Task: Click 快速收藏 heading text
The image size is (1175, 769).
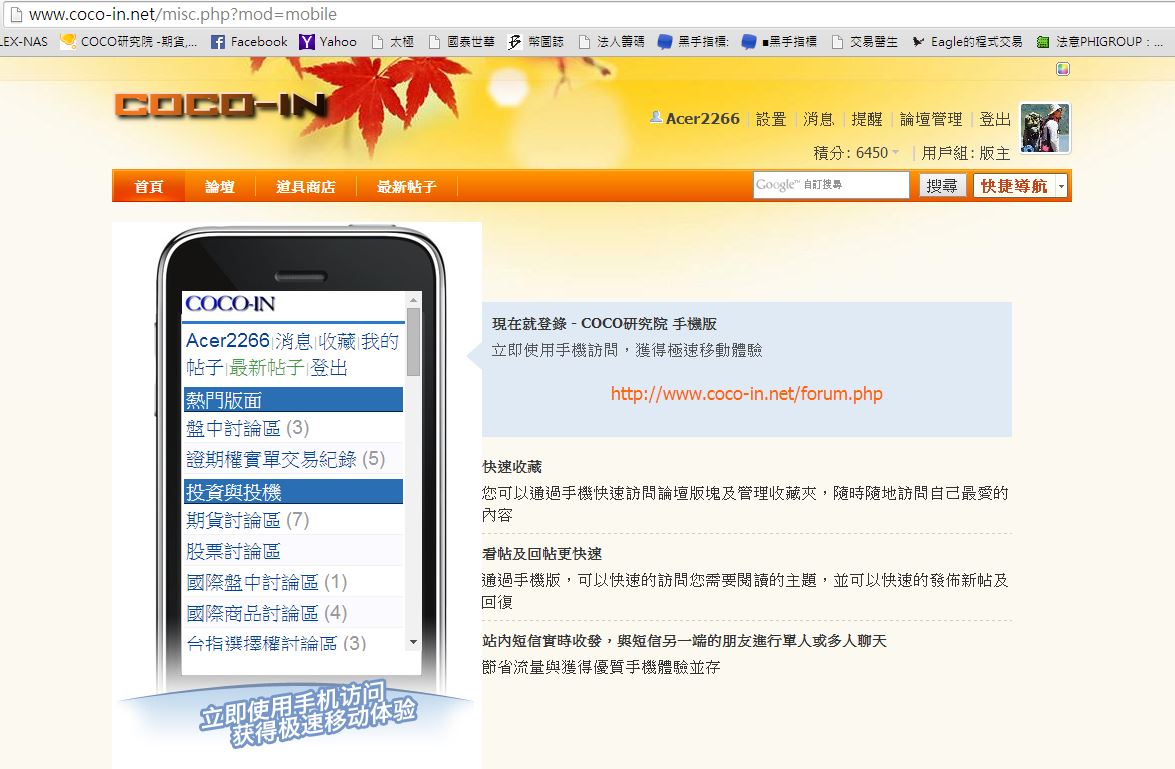Action: pos(512,467)
